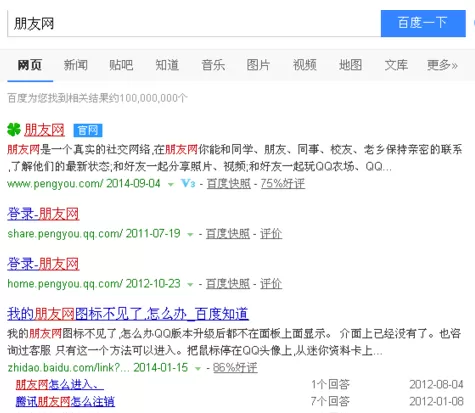Expand dropdown arrow after www.pengyou.com date
The width and height of the screenshot is (475, 413).
tap(171, 184)
